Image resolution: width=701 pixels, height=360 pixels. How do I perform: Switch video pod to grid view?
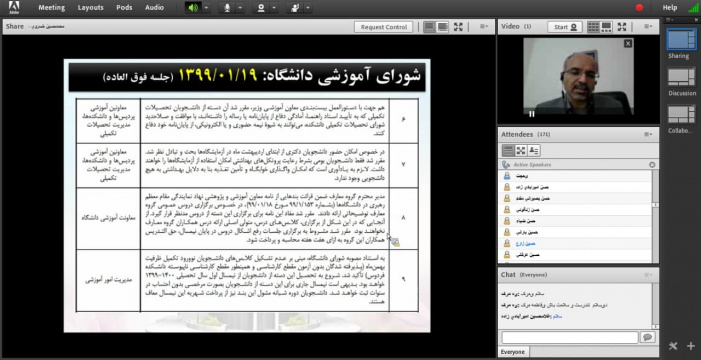593,27
